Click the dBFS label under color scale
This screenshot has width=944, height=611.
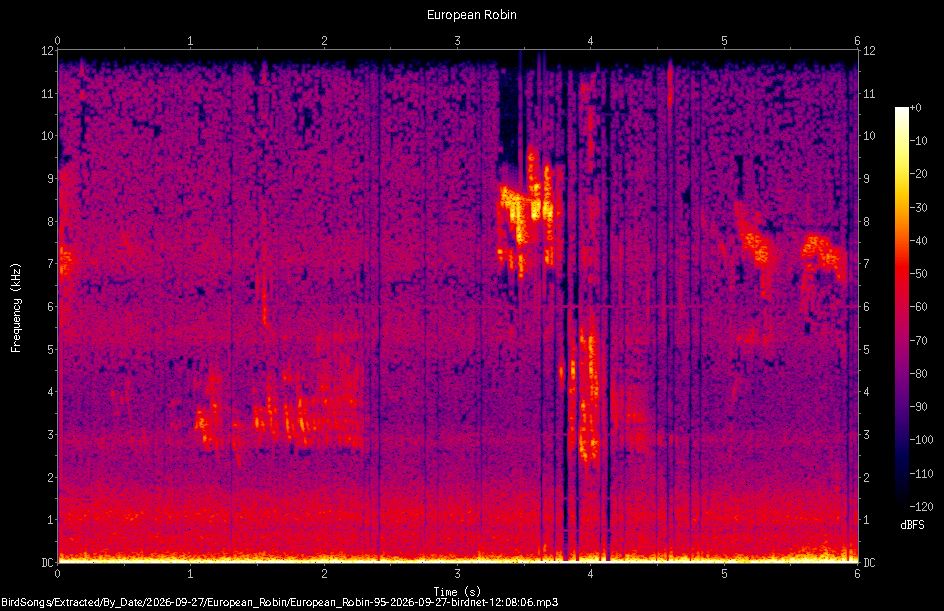[x=912, y=525]
